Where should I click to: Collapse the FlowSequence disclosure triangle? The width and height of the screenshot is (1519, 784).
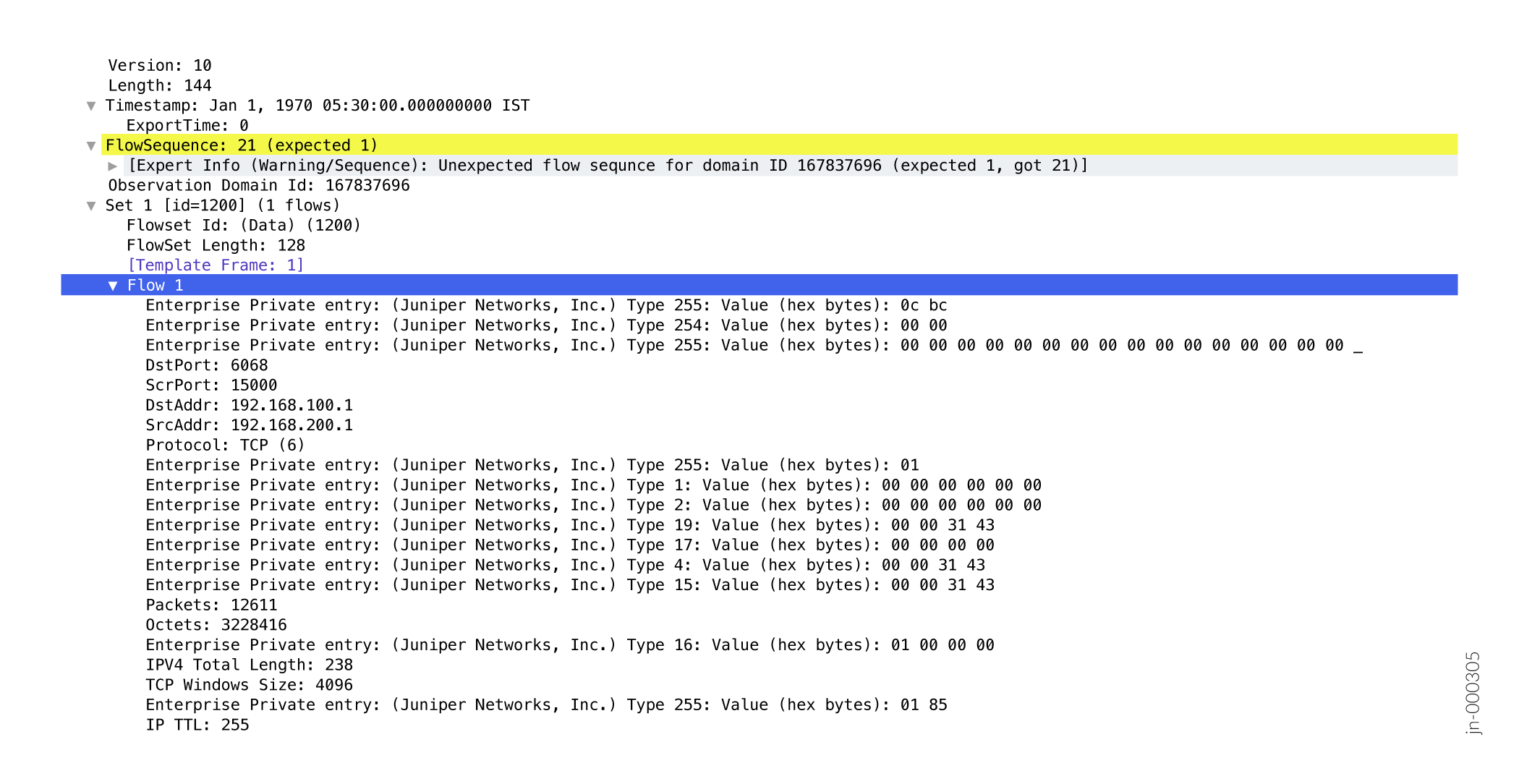click(91, 145)
